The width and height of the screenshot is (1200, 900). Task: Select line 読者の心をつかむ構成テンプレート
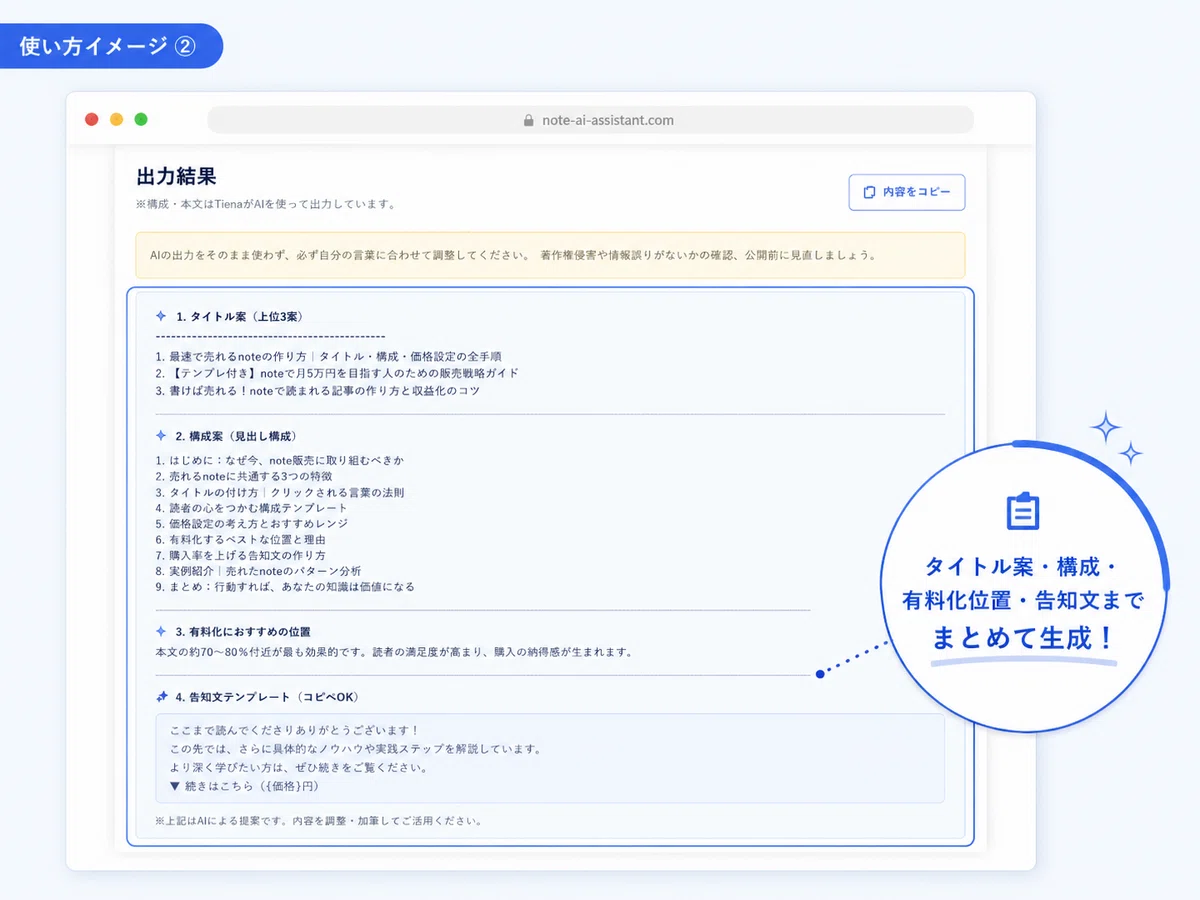[x=252, y=508]
